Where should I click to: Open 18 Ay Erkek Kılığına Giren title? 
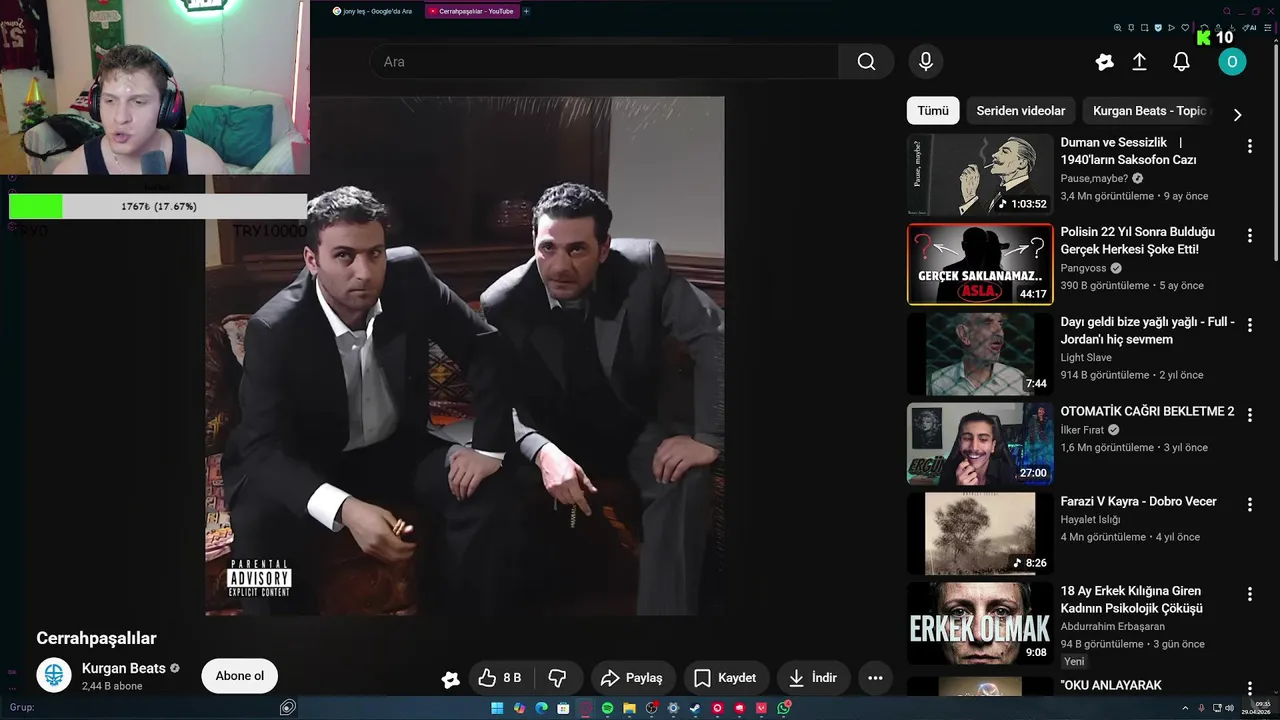point(1132,600)
